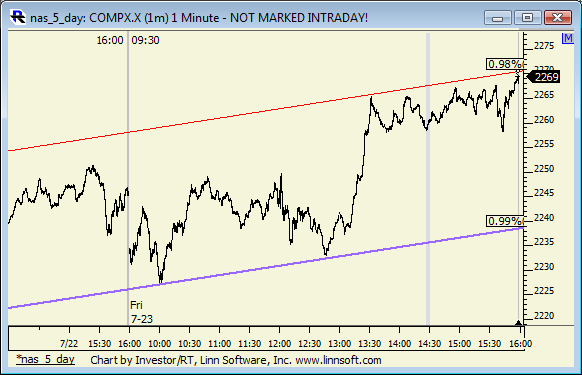Click the upper 0.98% channel label

(x=504, y=64)
